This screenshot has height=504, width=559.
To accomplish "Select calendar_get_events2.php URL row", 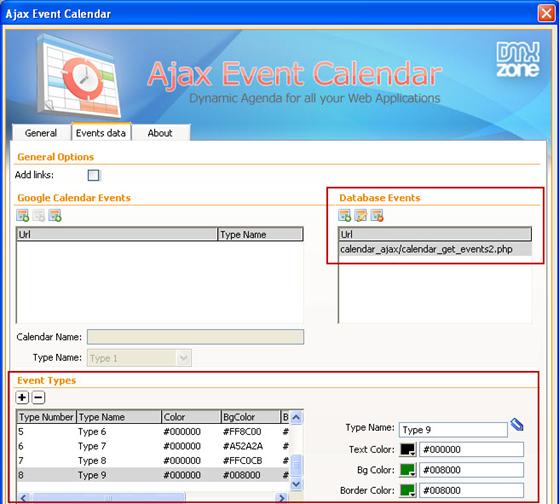I will pos(435,249).
